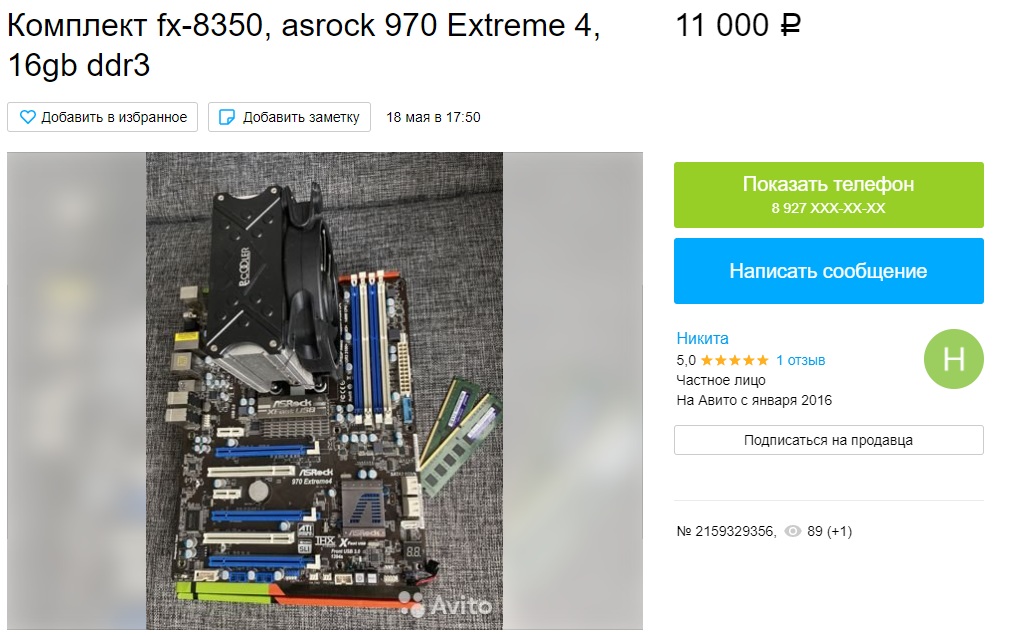Open seller profile link Никита

(x=702, y=338)
